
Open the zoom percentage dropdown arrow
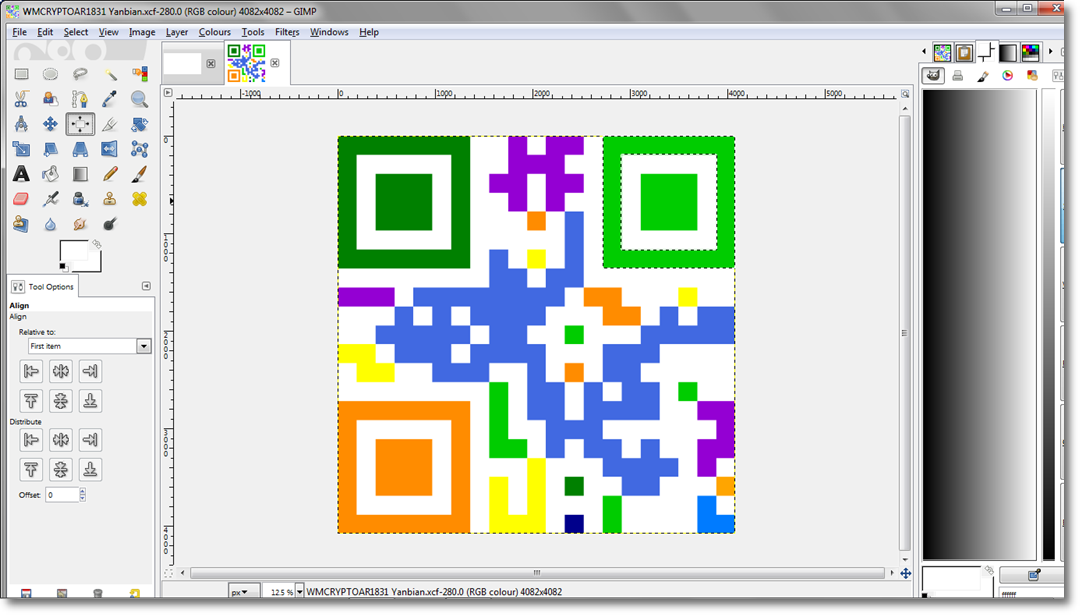(x=300, y=592)
